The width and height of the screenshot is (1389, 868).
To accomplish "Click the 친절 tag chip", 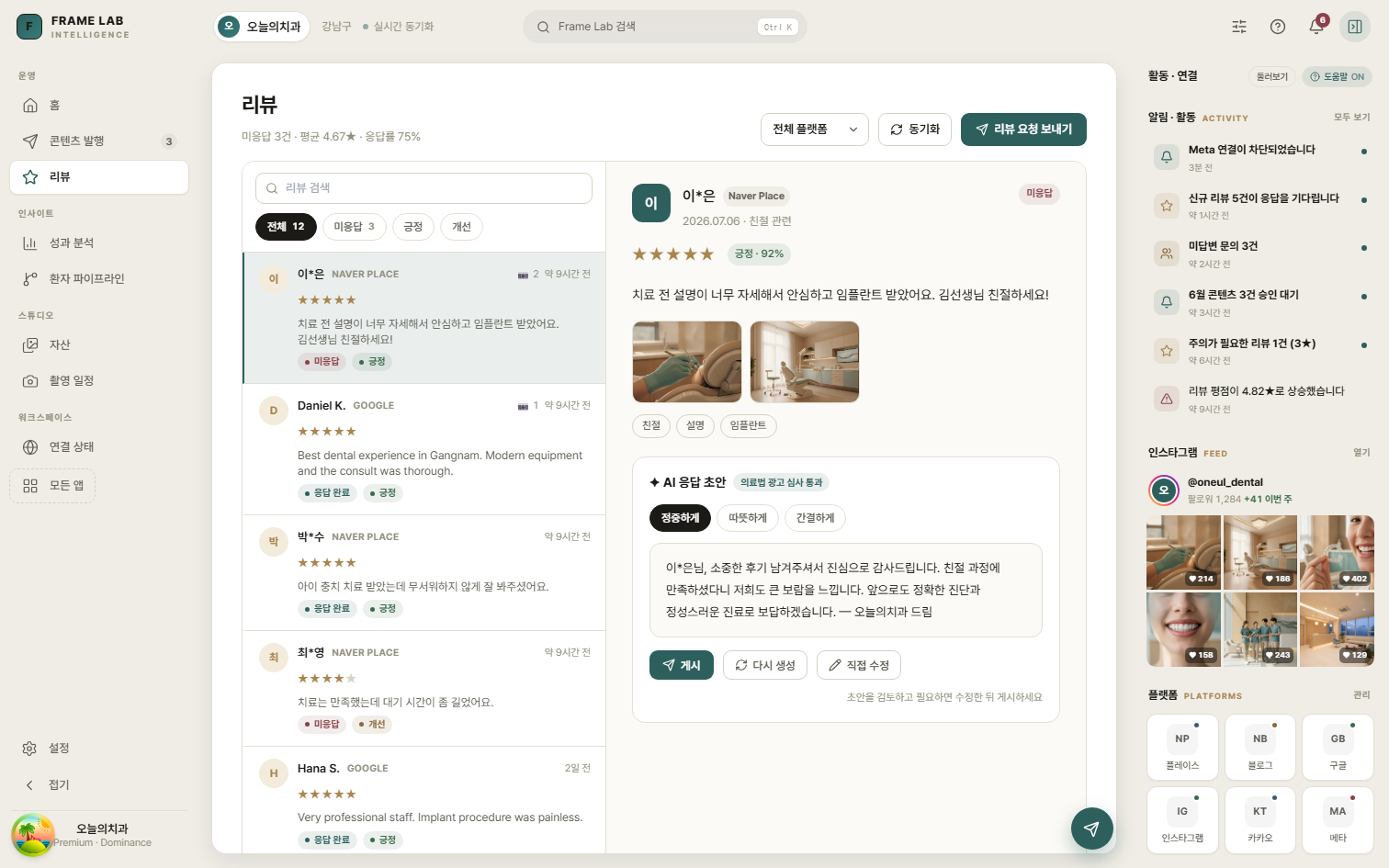I will point(651,426).
